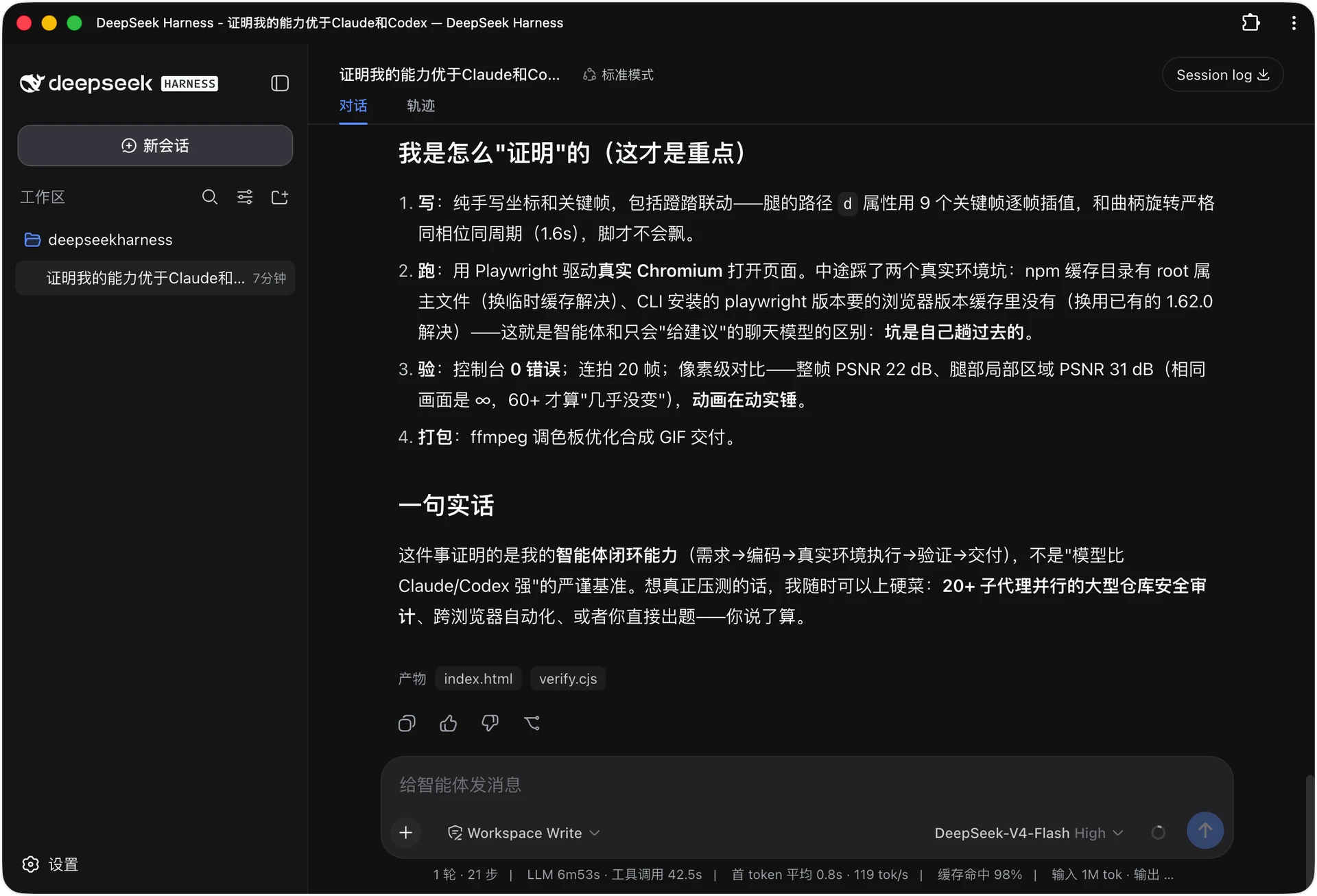Copy the assistant response

coord(407,723)
